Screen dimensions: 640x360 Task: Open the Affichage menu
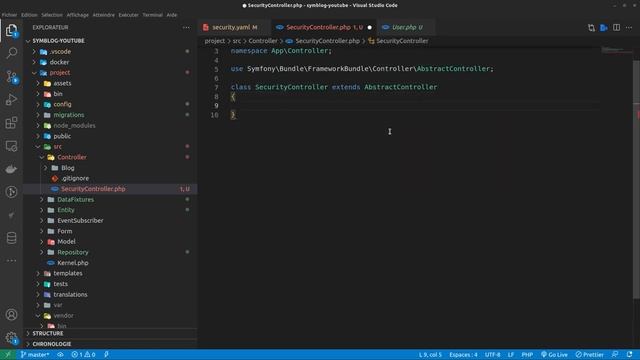tap(78, 15)
